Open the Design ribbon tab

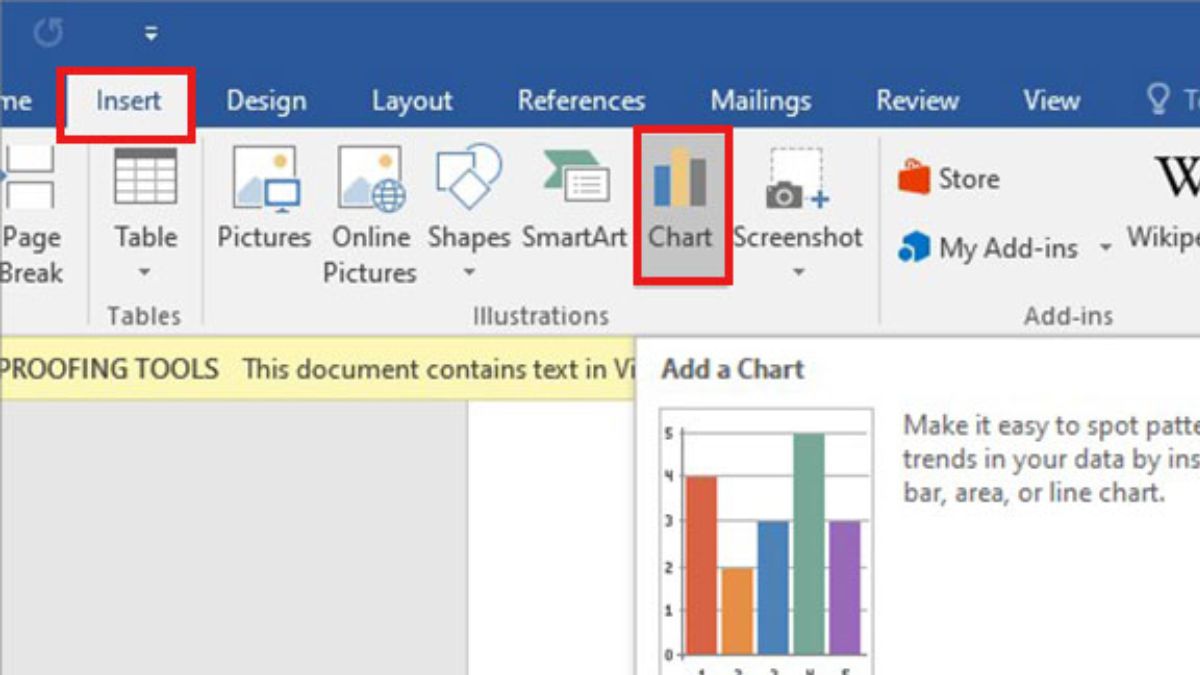point(265,101)
